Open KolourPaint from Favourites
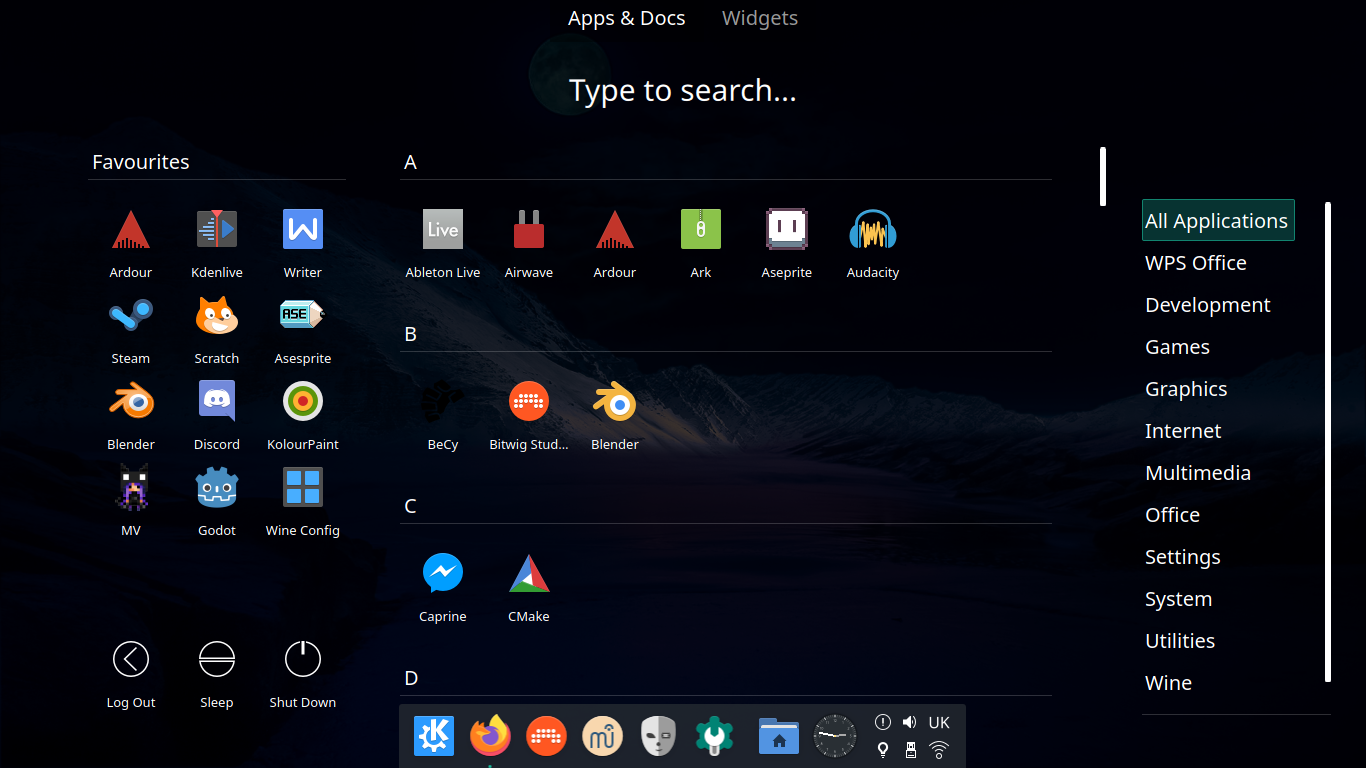Image resolution: width=1366 pixels, height=768 pixels. tap(303, 415)
